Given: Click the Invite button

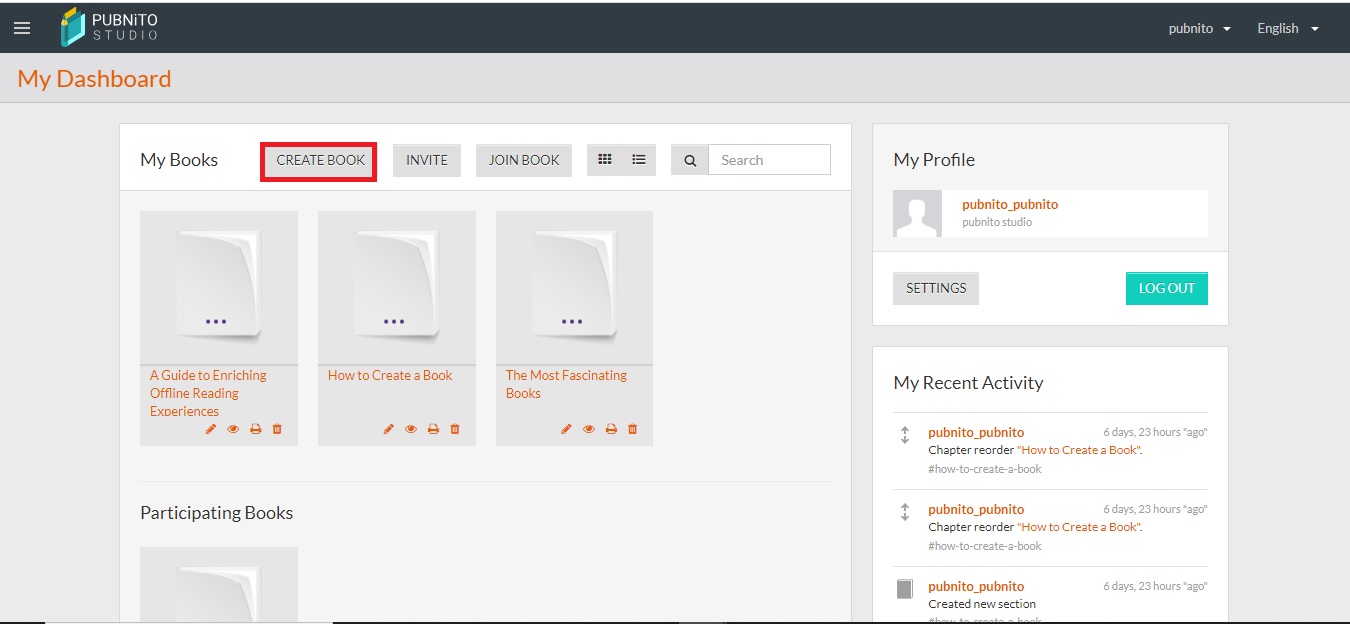Looking at the screenshot, I should (x=427, y=160).
